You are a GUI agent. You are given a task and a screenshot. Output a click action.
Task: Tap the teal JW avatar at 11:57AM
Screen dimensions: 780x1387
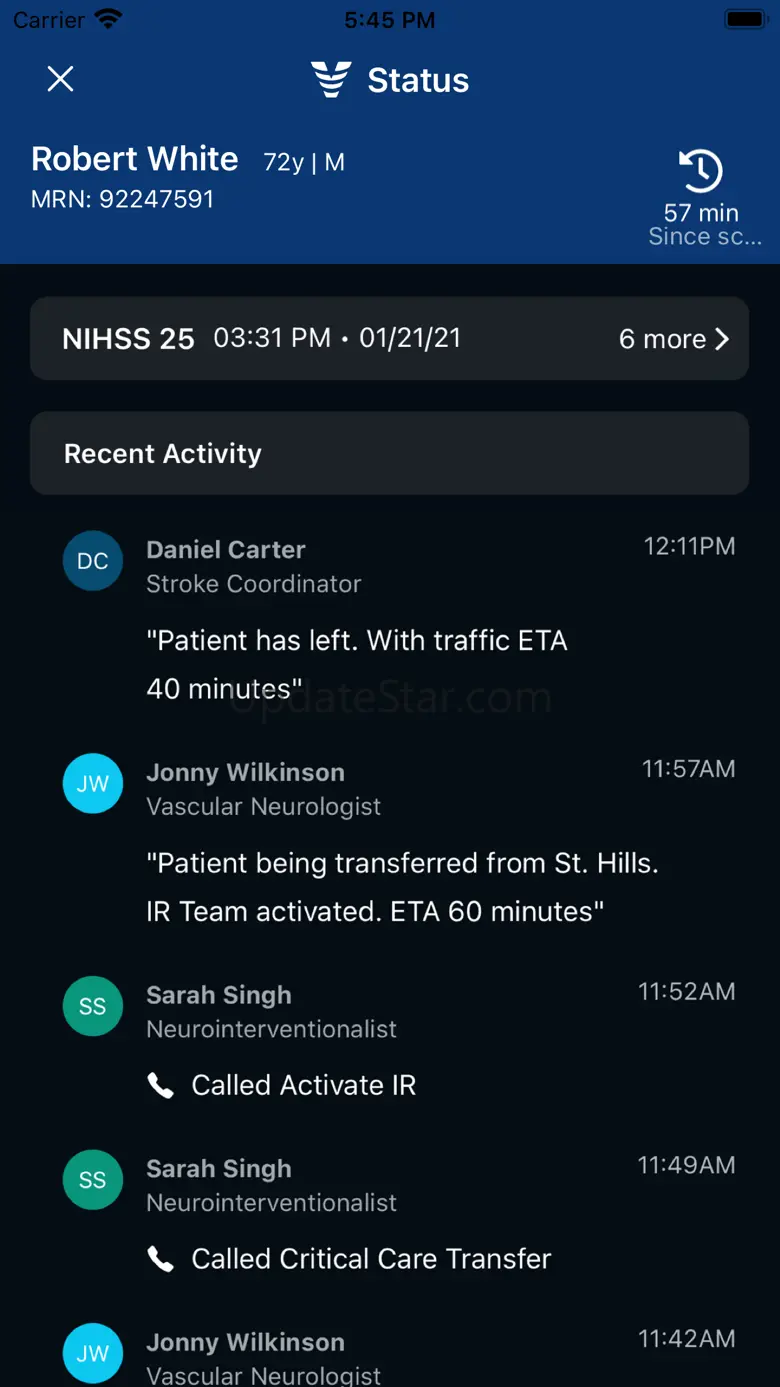[92, 784]
